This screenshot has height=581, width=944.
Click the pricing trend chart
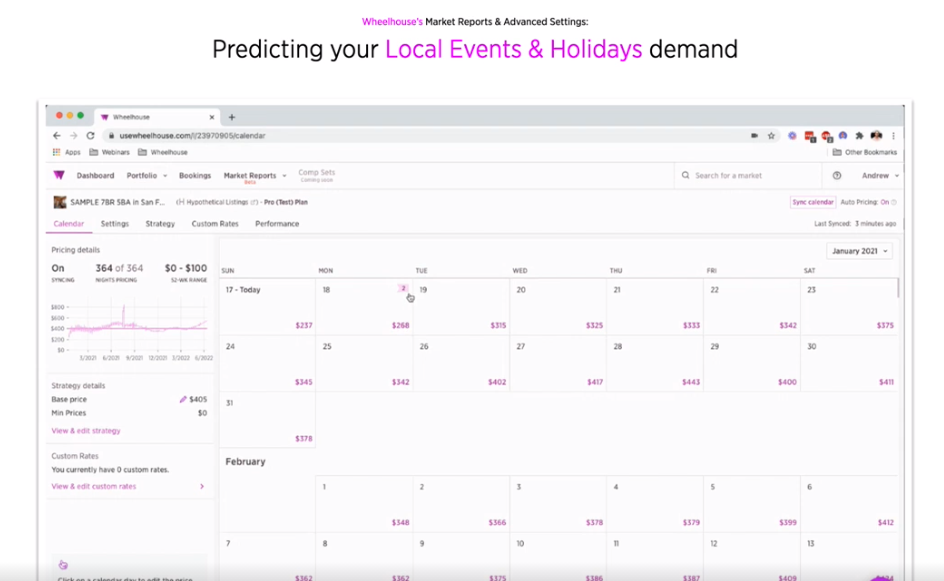coord(131,329)
